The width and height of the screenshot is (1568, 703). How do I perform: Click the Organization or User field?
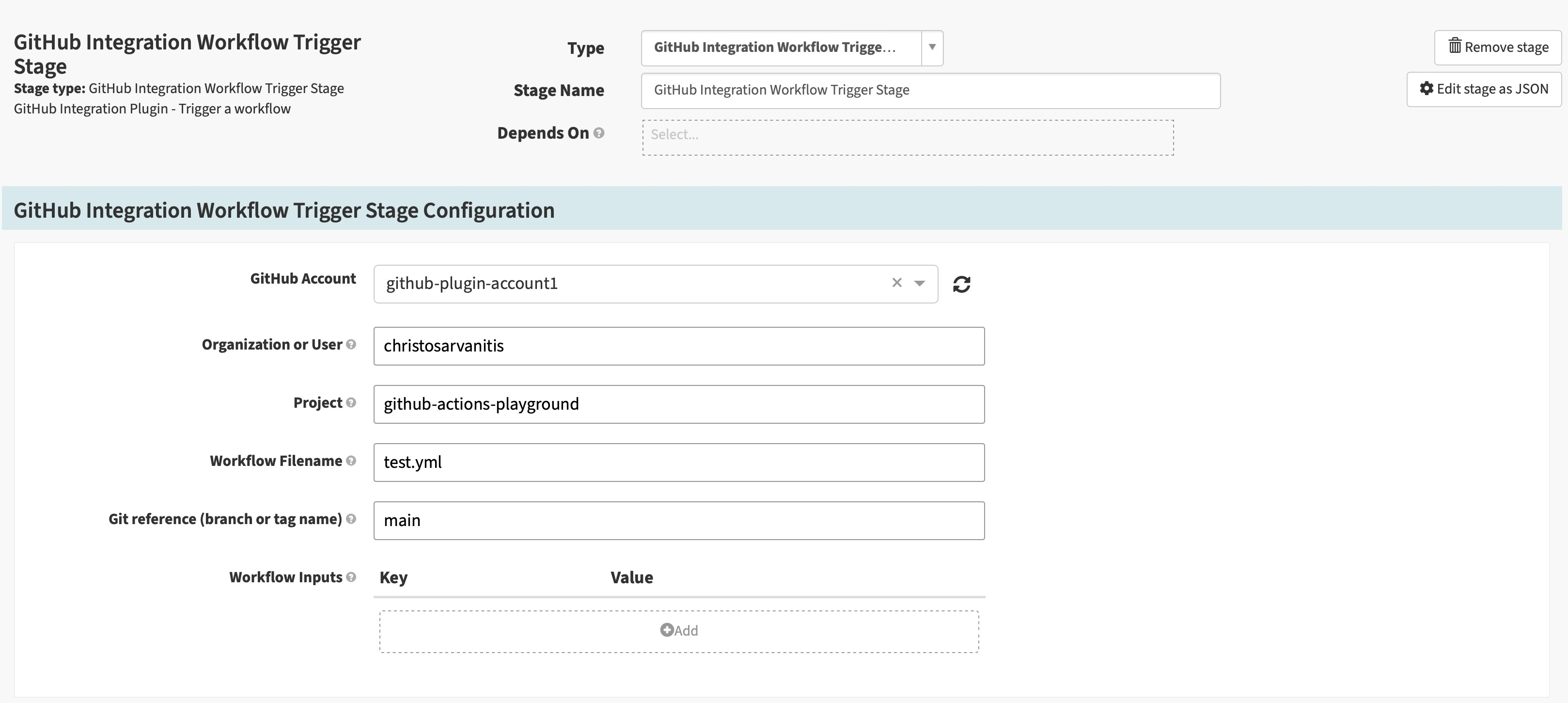point(679,346)
